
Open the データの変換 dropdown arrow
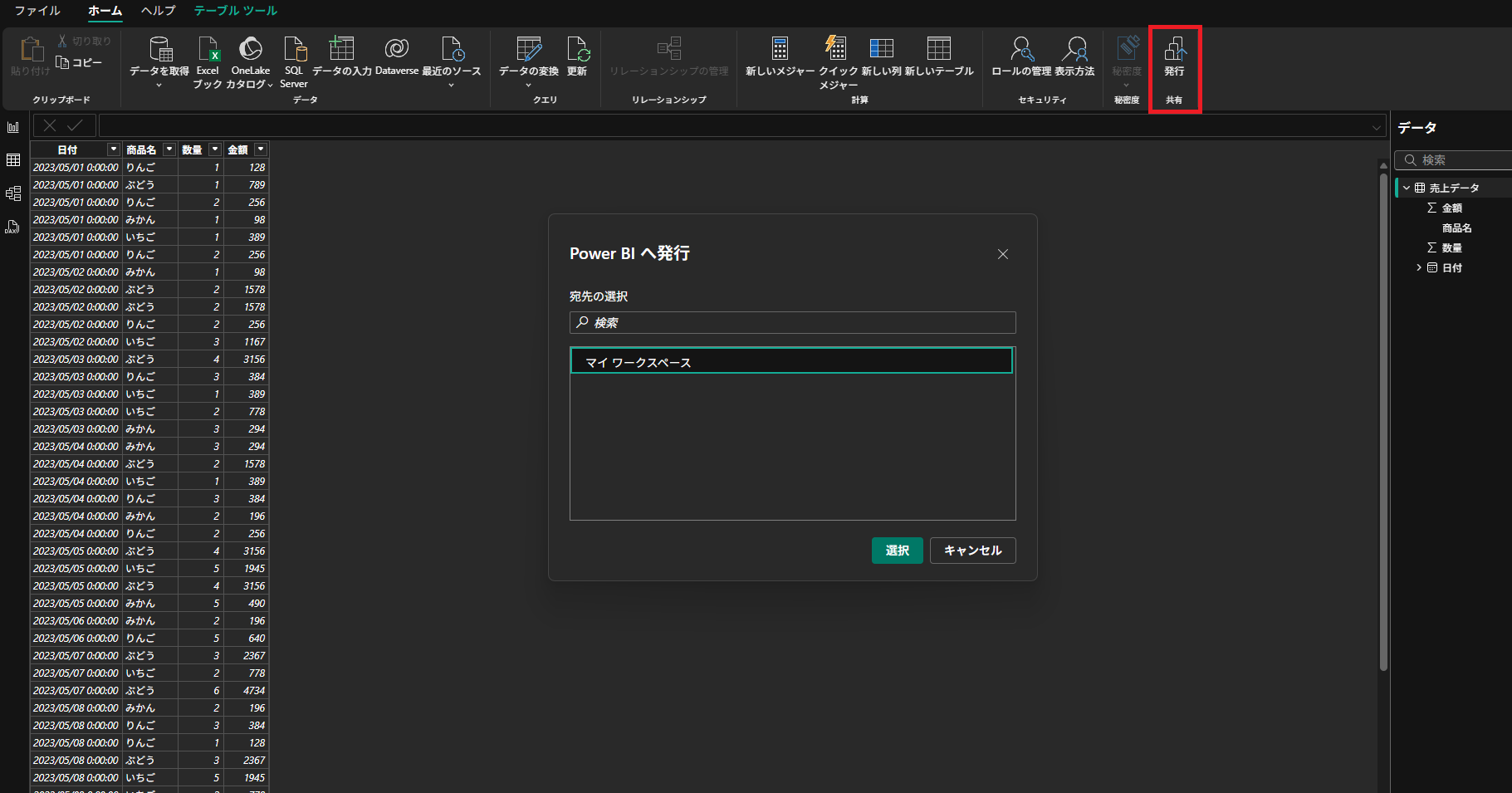click(x=528, y=85)
